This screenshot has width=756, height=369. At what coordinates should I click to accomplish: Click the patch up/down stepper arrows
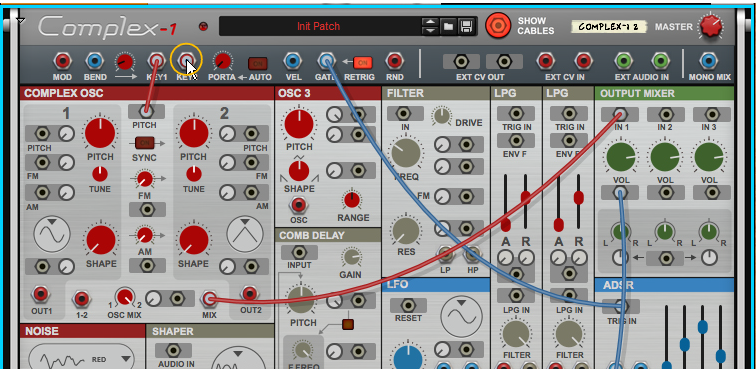click(430, 26)
